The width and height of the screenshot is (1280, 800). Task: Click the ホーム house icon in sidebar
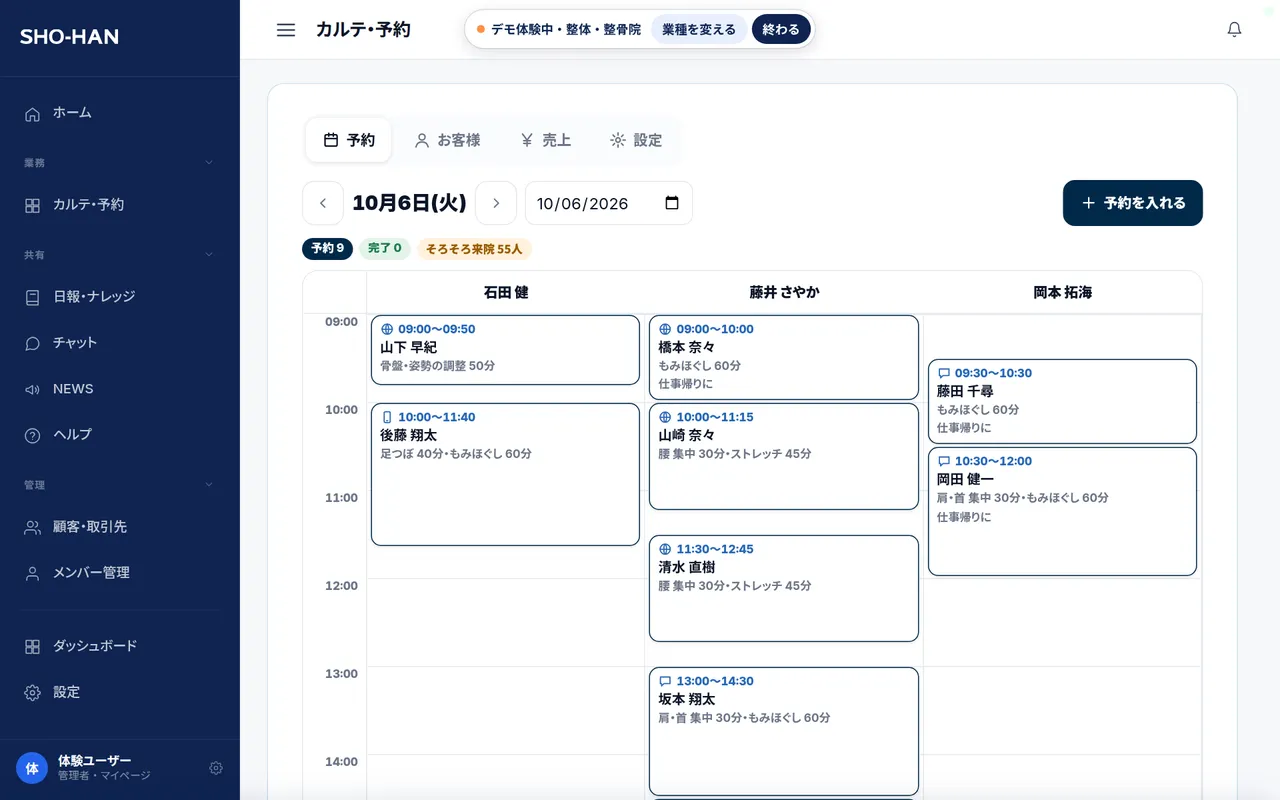[33, 113]
